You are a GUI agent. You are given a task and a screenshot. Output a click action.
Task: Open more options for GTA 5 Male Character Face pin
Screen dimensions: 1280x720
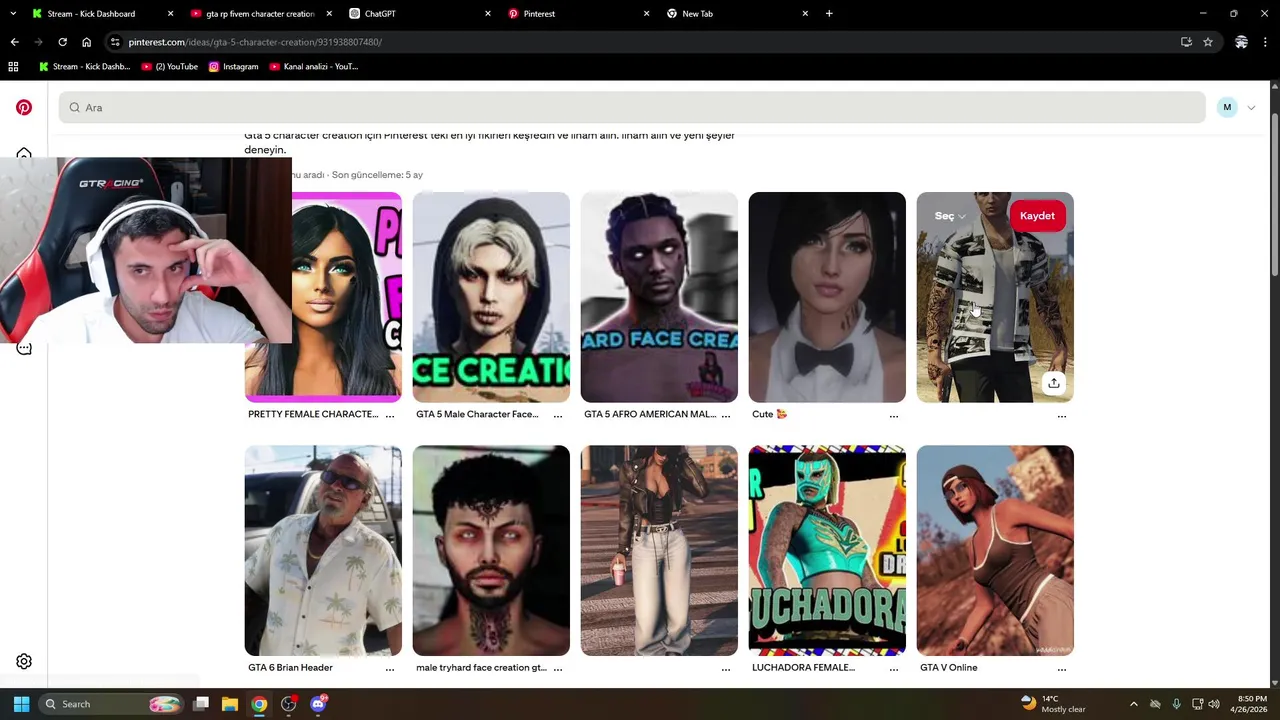pyautogui.click(x=558, y=415)
